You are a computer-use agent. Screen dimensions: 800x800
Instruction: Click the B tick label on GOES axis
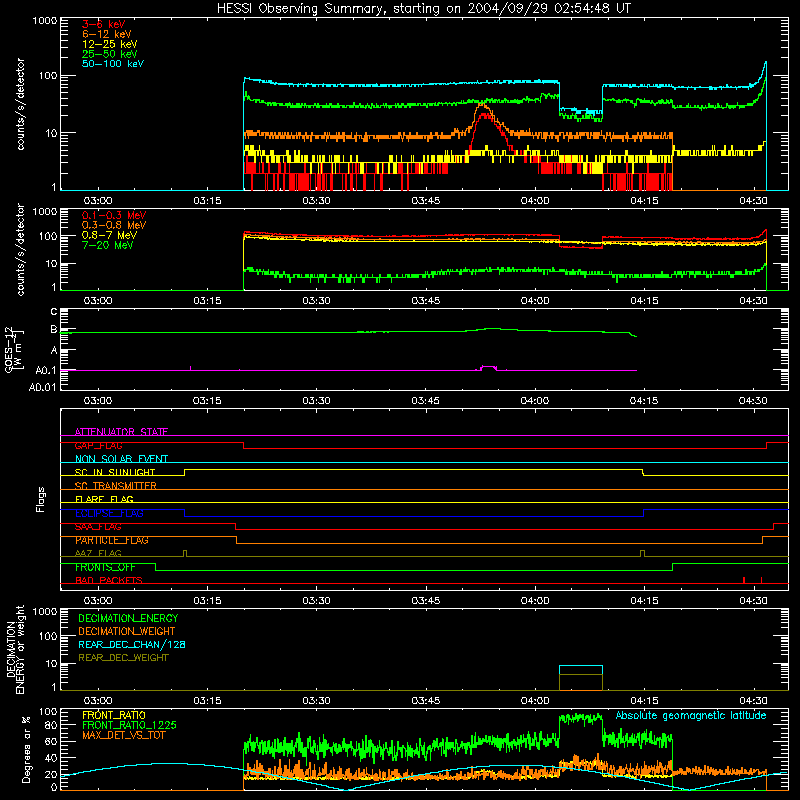pos(54,330)
